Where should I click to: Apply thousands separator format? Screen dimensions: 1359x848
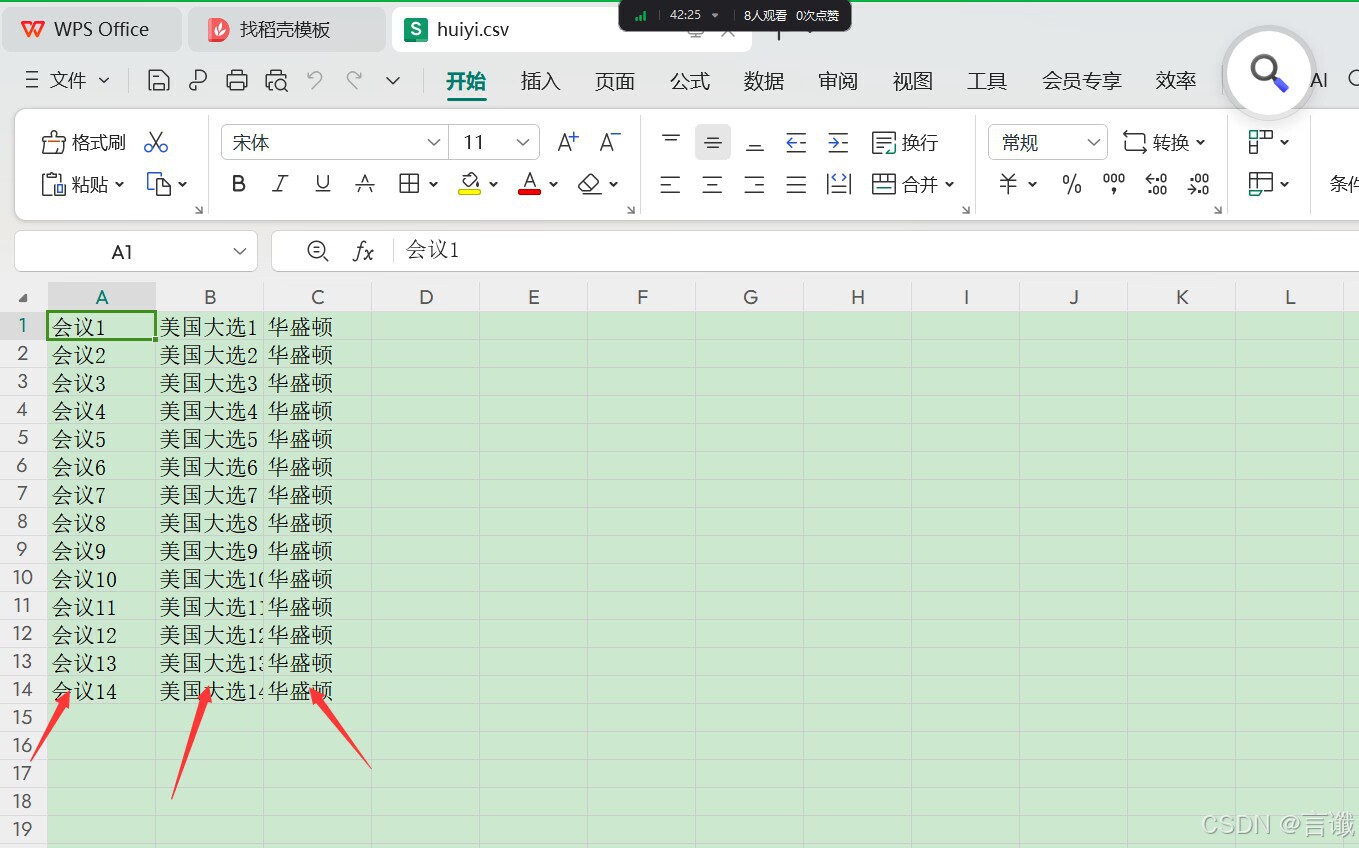(x=1114, y=184)
